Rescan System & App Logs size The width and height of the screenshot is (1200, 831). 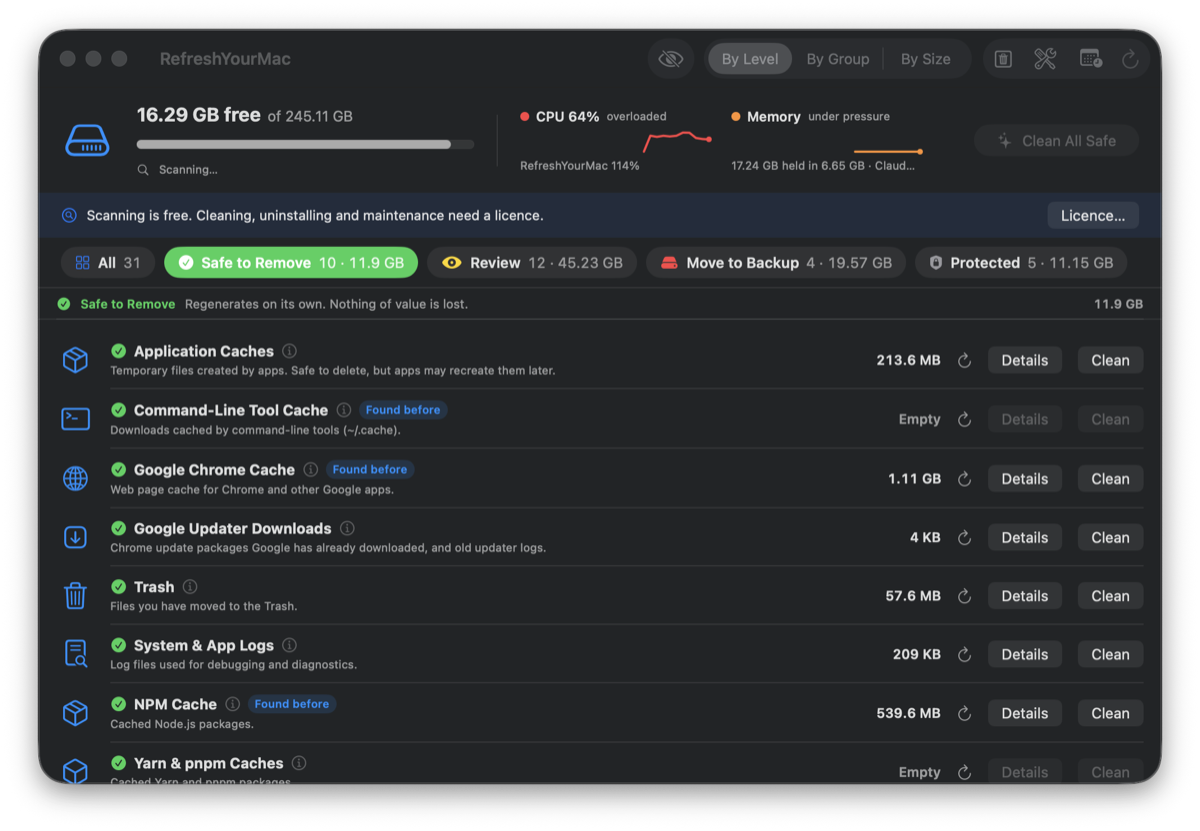[964, 655]
